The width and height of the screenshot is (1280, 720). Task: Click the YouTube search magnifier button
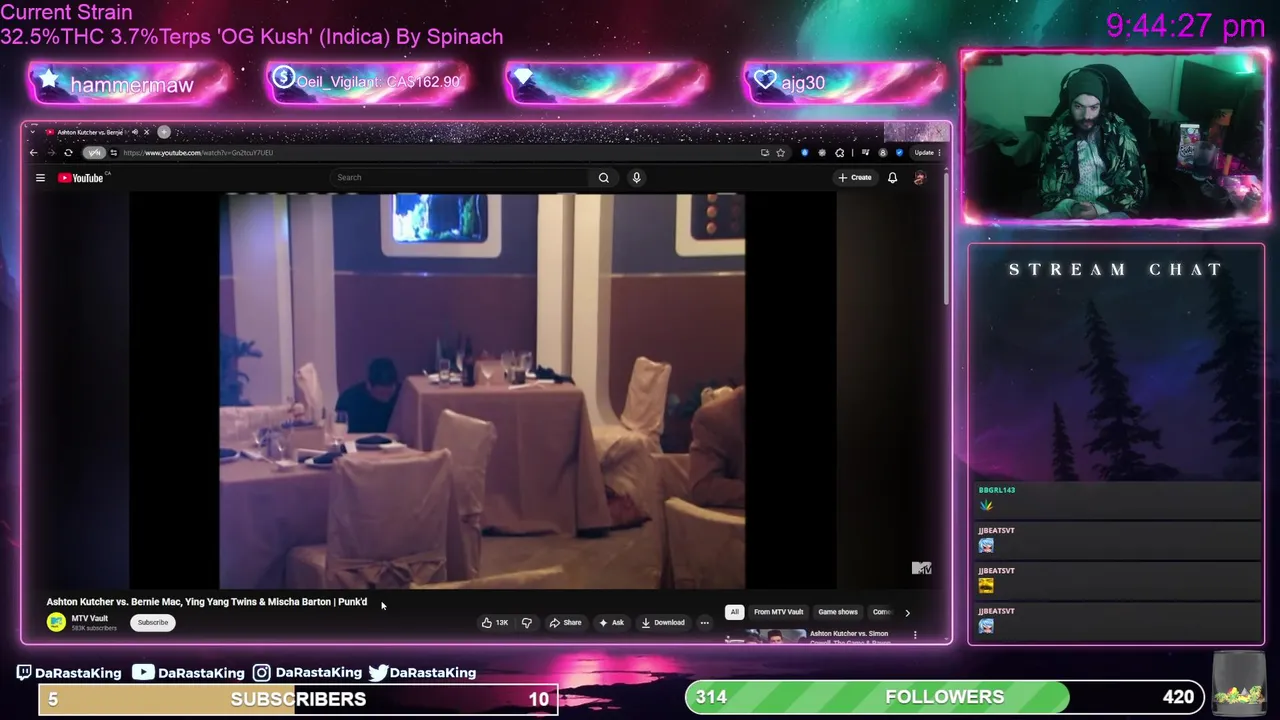[603, 178]
